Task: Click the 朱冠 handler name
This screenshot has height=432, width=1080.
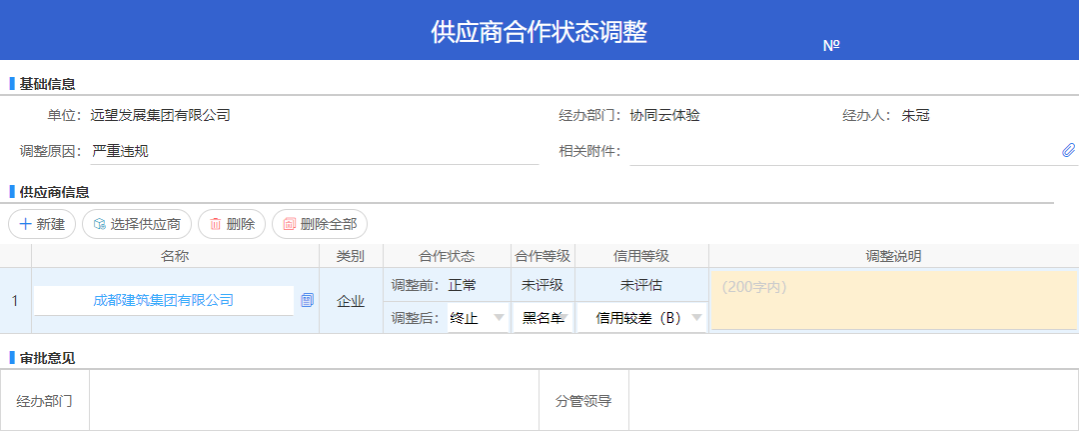Action: (x=915, y=116)
